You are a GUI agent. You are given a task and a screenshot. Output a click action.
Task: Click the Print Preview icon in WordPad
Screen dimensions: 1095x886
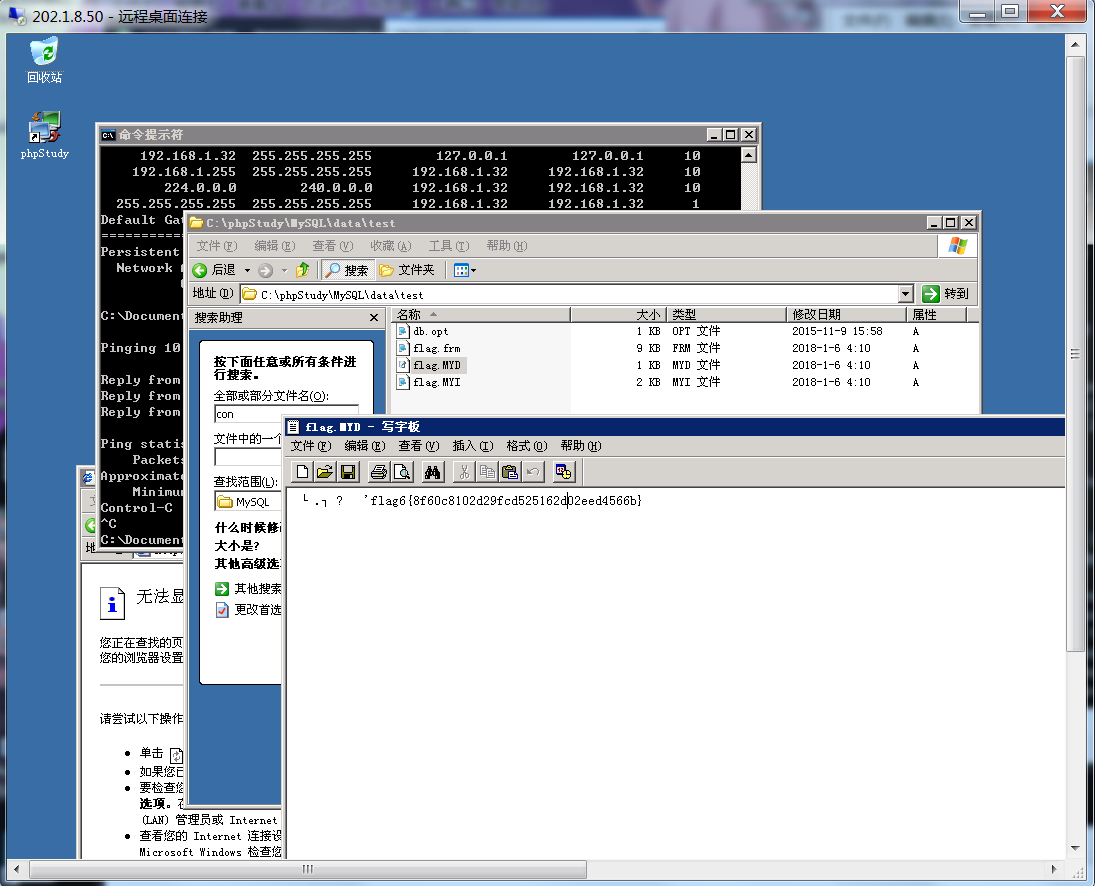coord(402,473)
